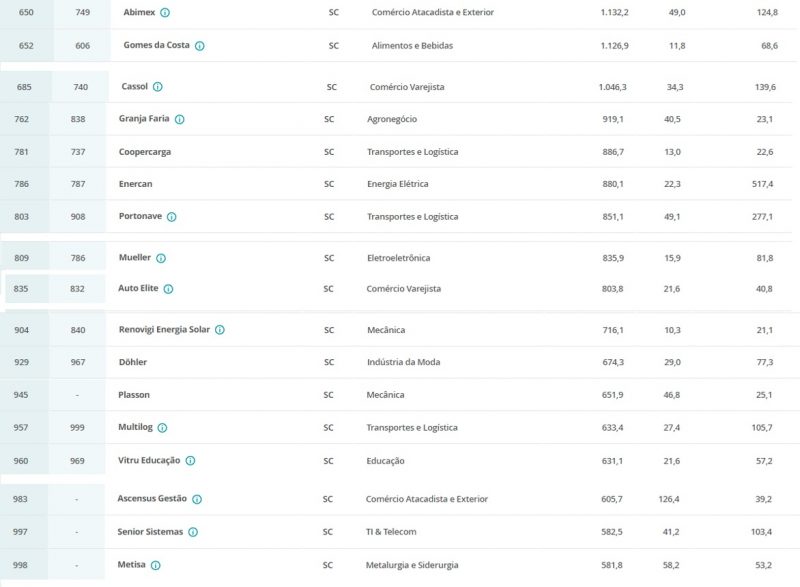Open the info icon beside Gomes da Costa
This screenshot has height=587, width=800.
click(x=200, y=46)
